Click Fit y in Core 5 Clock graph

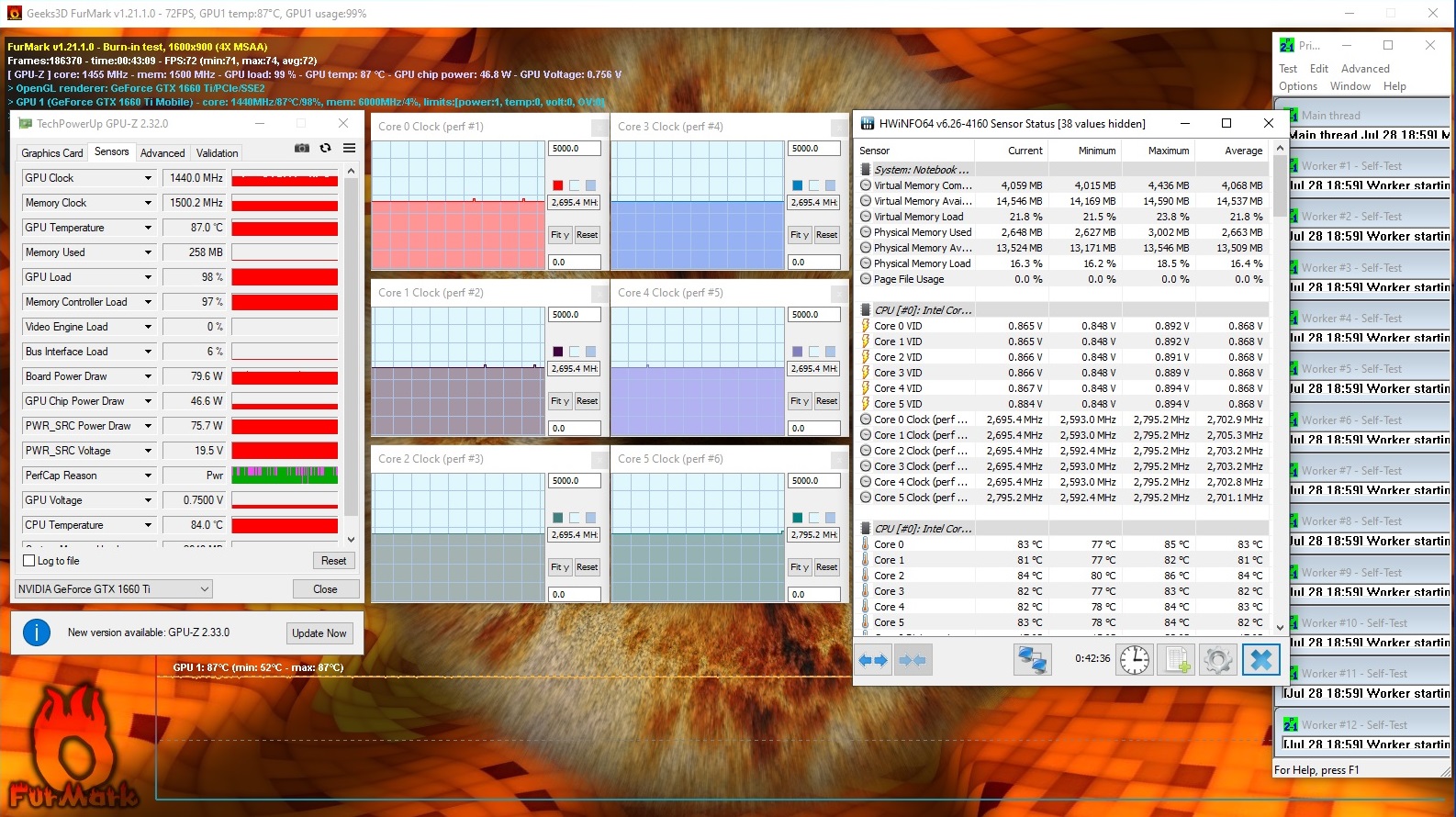[800, 567]
